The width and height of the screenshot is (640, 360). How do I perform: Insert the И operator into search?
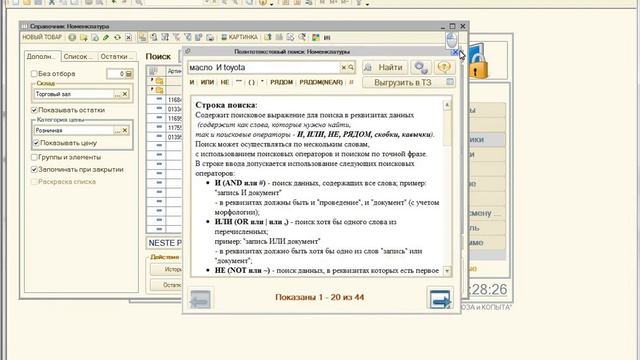[x=192, y=82]
